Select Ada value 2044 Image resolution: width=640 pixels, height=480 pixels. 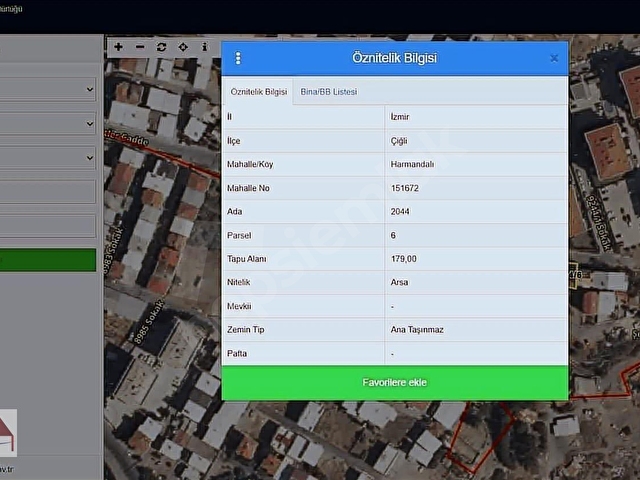tap(476, 212)
